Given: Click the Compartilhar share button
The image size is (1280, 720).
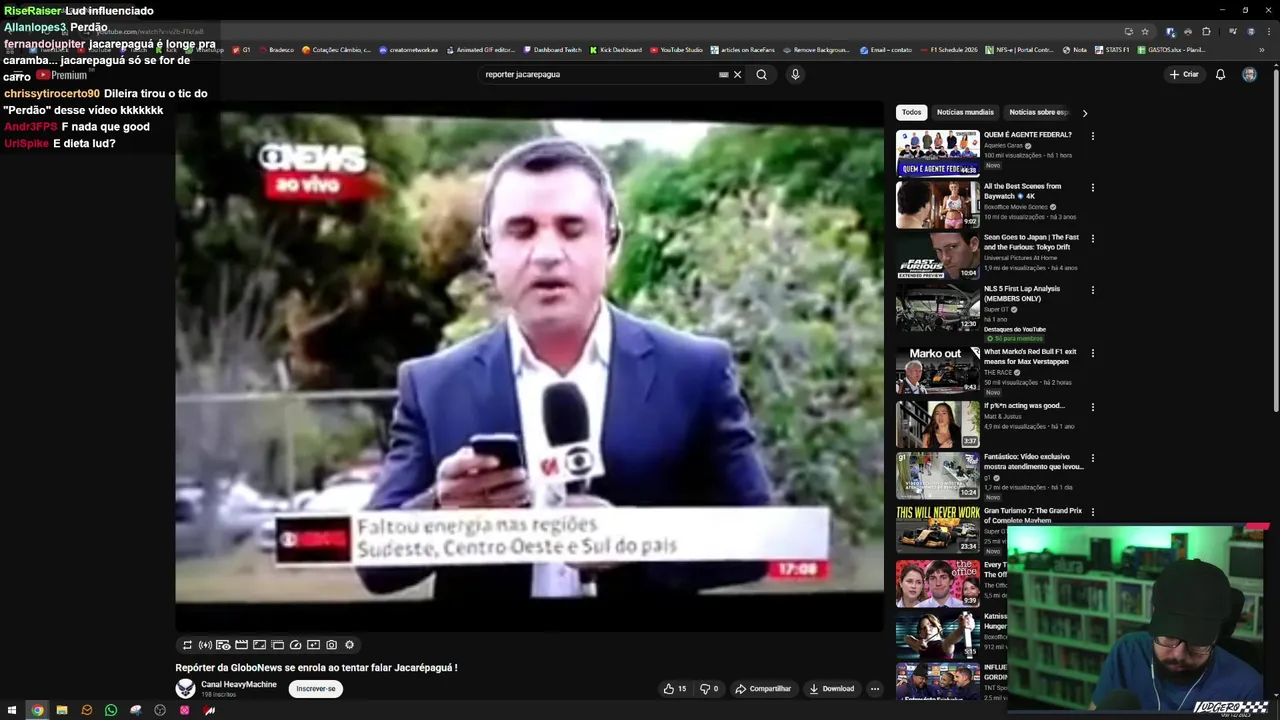Looking at the screenshot, I should (763, 688).
